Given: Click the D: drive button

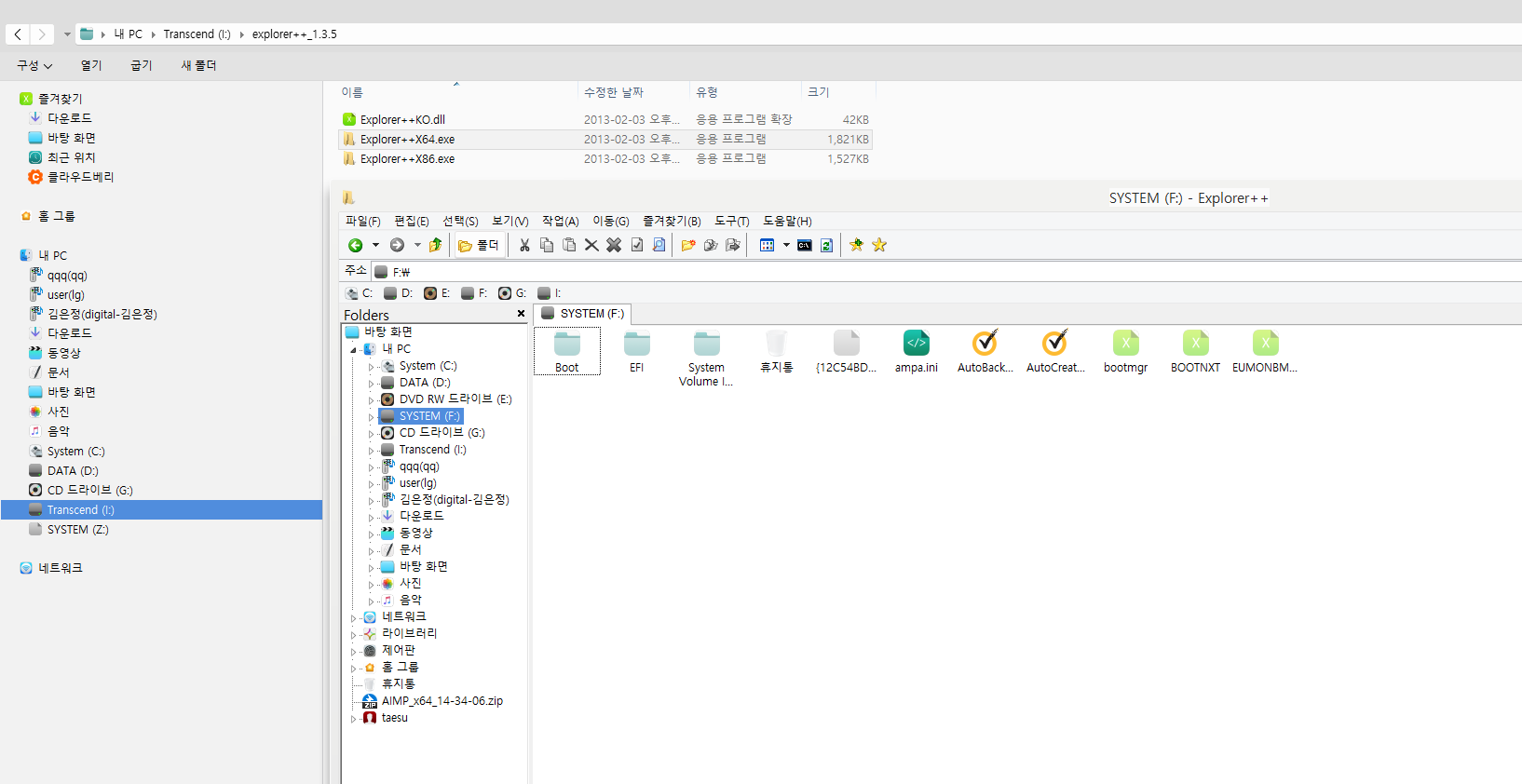Looking at the screenshot, I should click(399, 293).
